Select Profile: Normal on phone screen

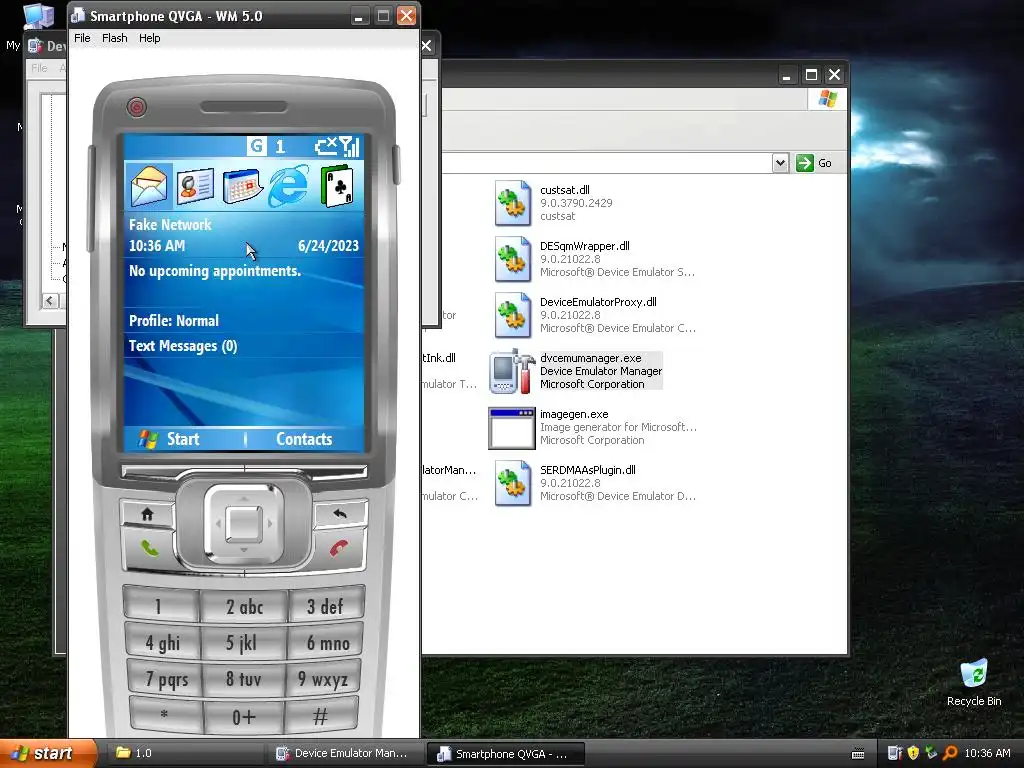244,321
